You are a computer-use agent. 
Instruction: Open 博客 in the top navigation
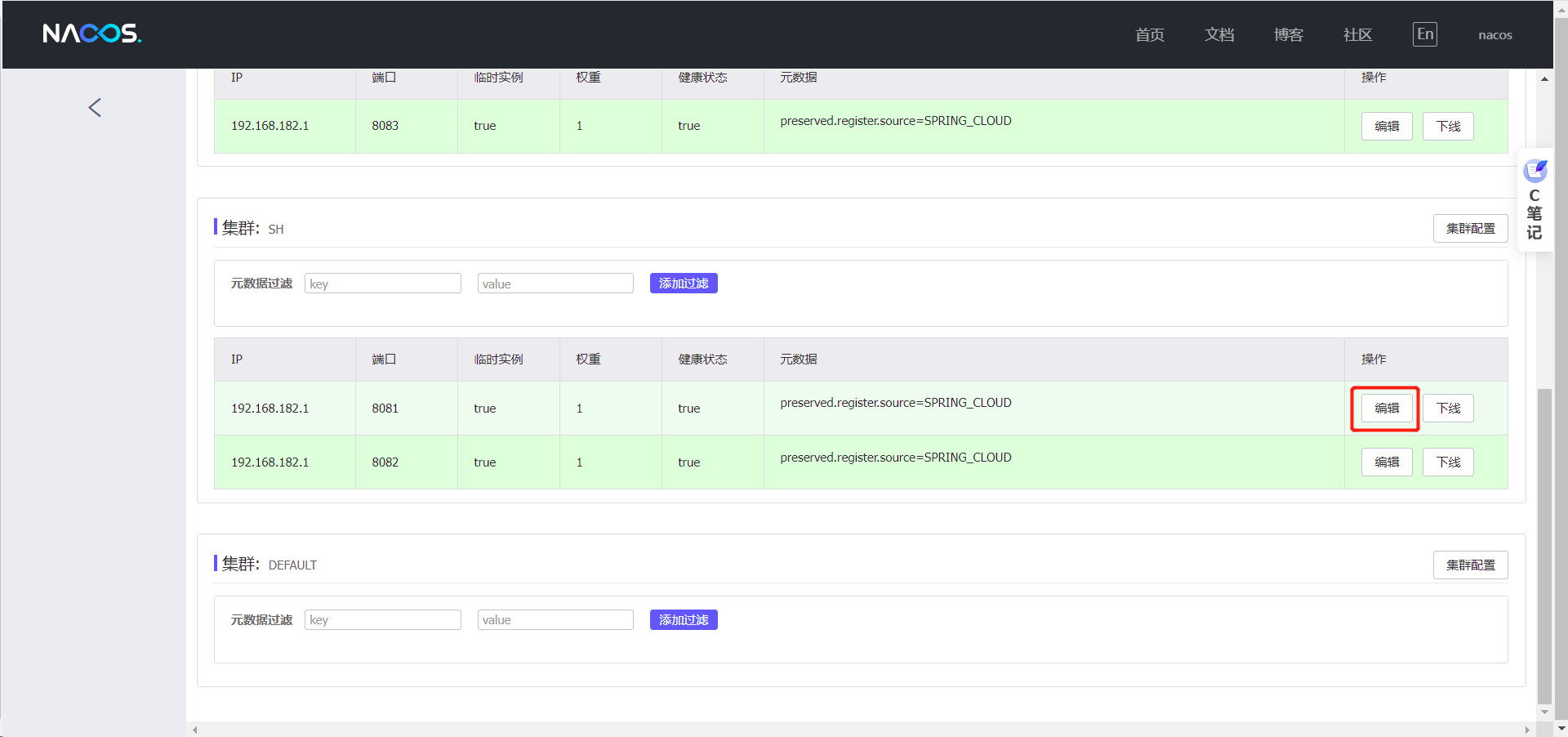[1289, 35]
